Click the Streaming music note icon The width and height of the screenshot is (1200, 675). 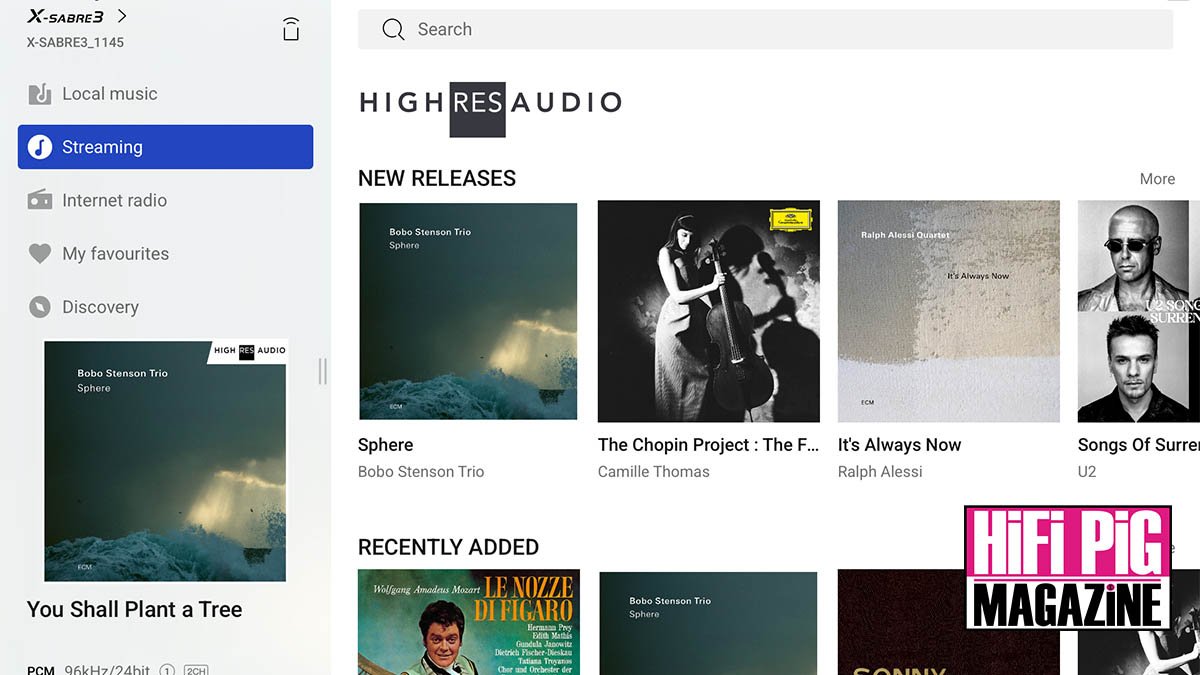[40, 147]
